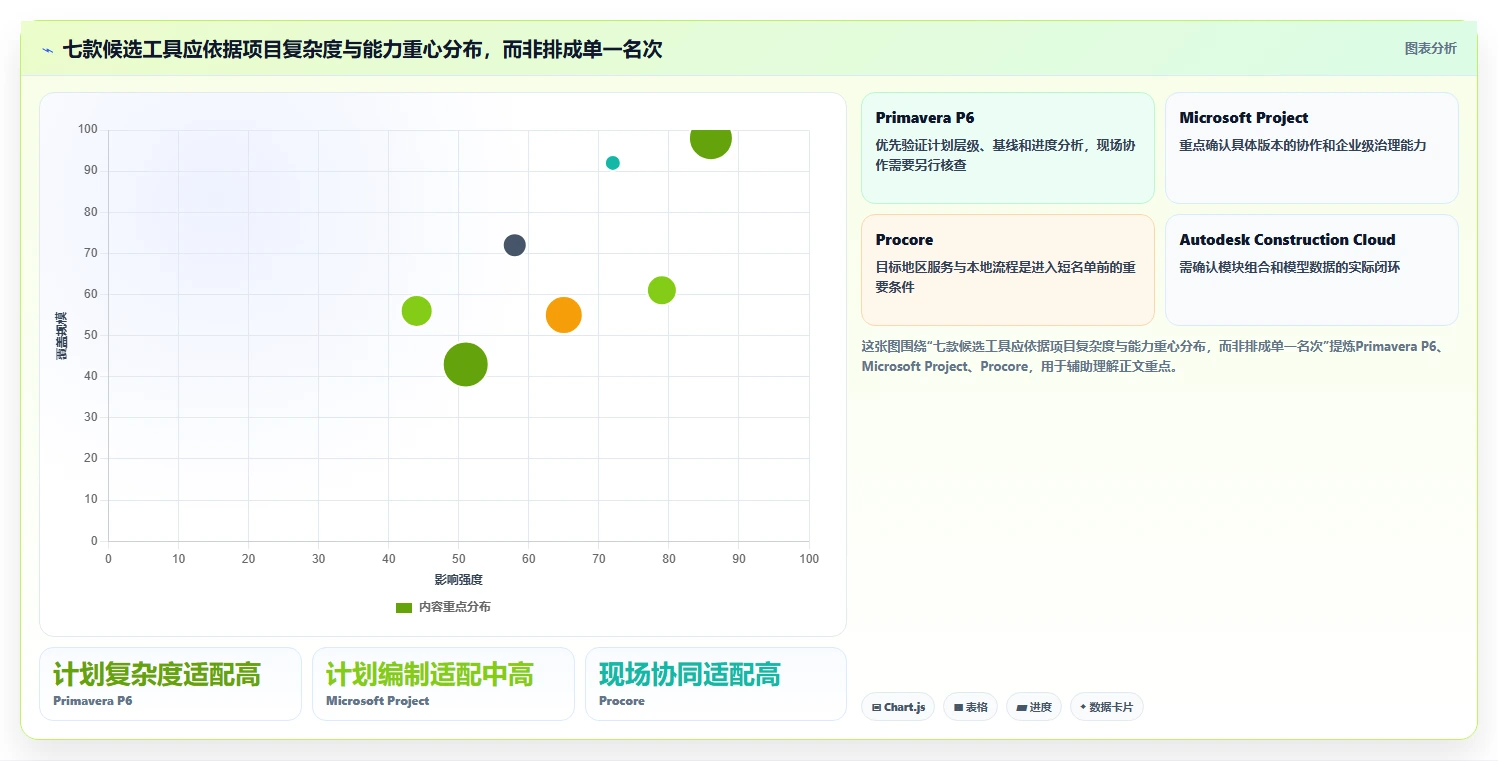Click the 内容重点分布 legend label
This screenshot has width=1498, height=761.
454,607
